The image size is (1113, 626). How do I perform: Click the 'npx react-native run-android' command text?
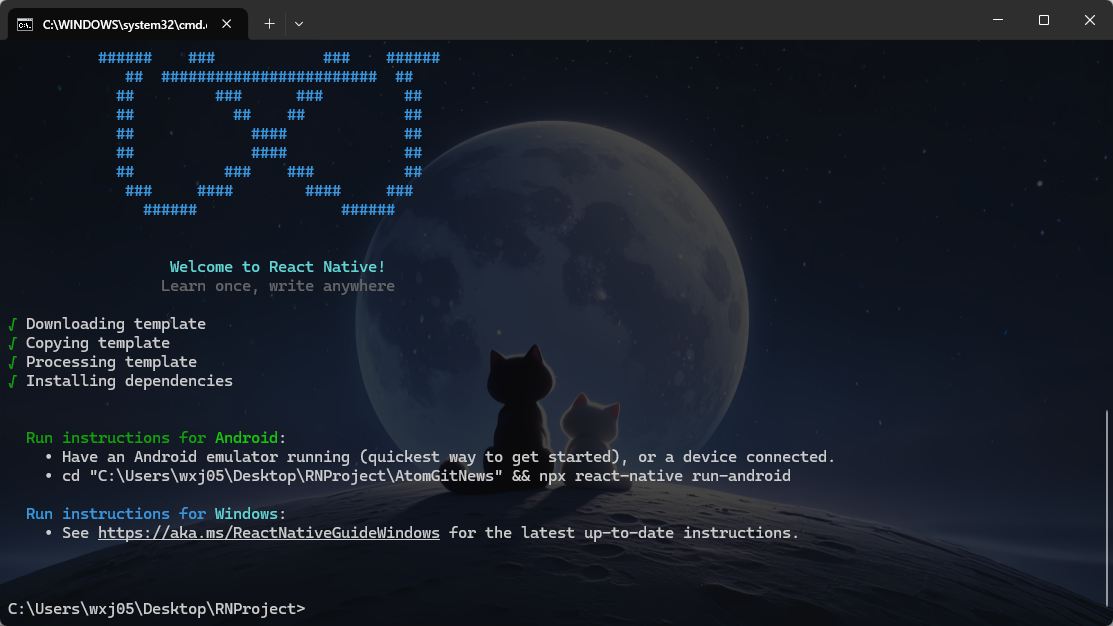click(664, 476)
